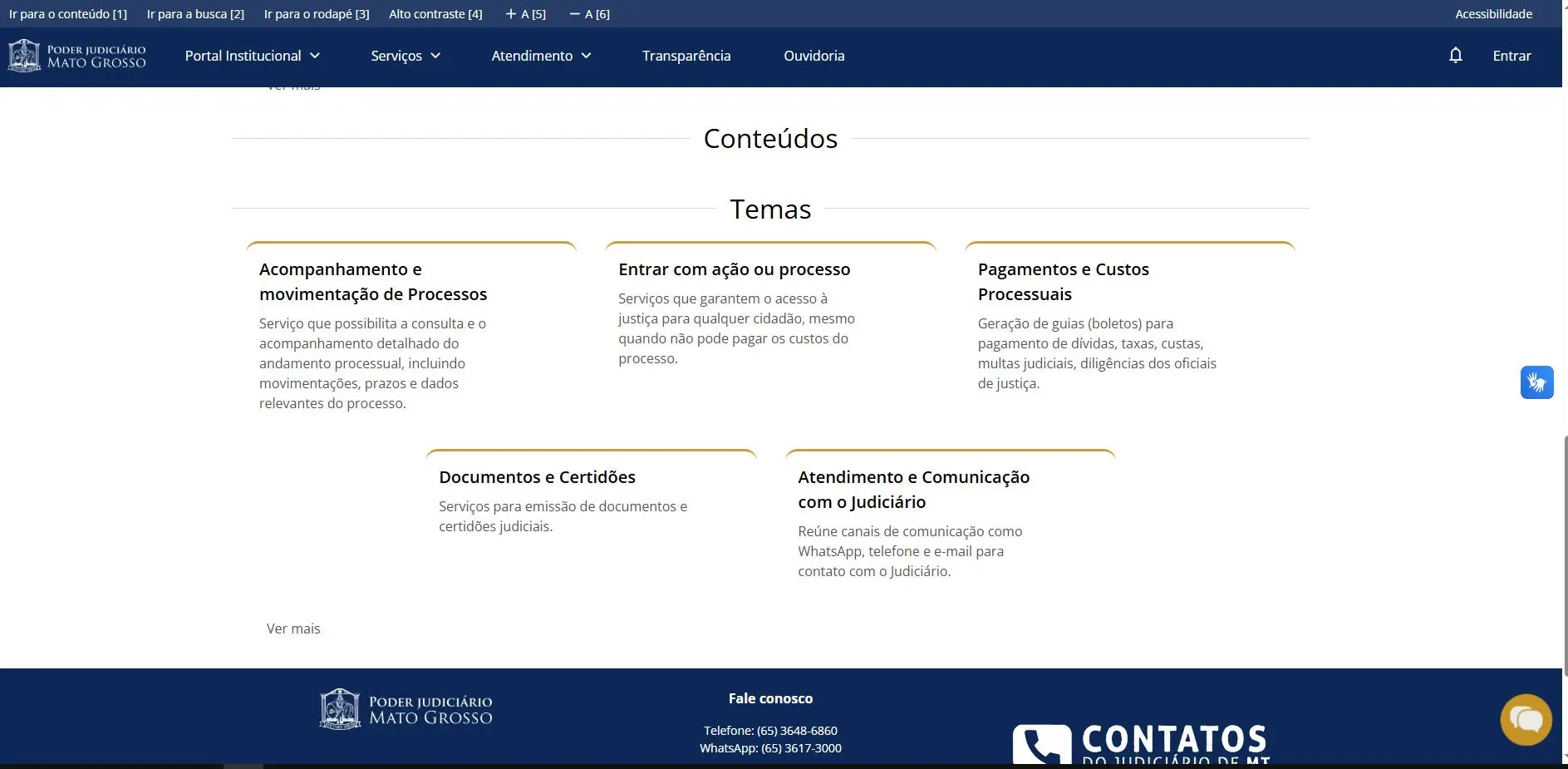
Task: Open the Transparência menu item
Action: pos(686,56)
